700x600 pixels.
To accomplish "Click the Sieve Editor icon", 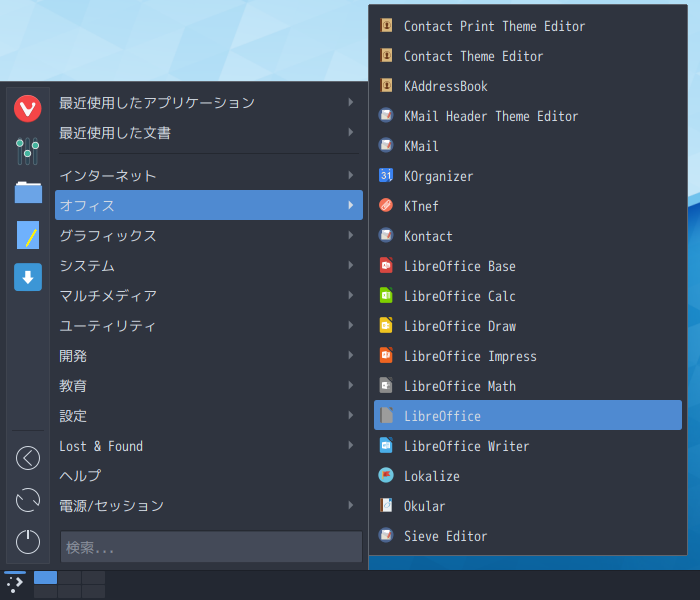I will tap(386, 535).
